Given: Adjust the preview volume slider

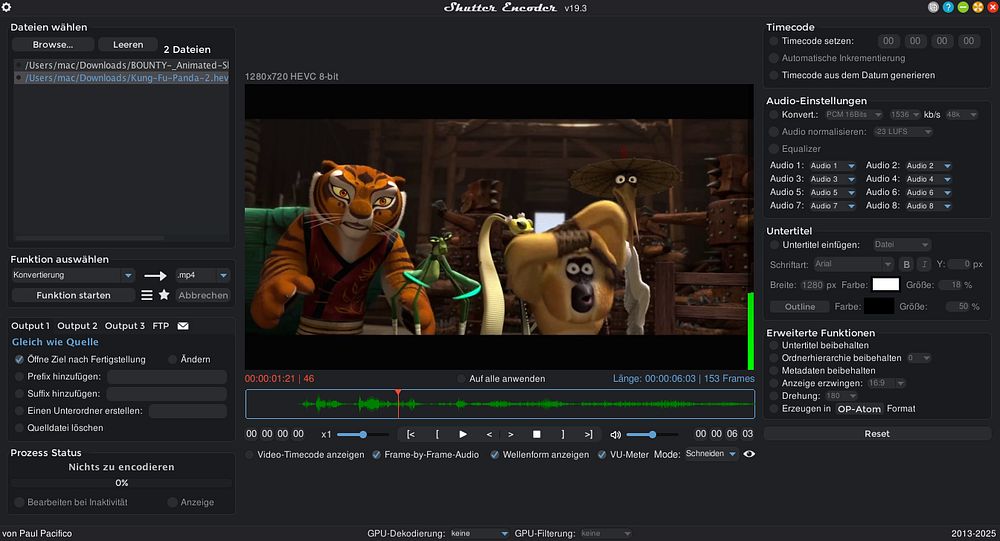Looking at the screenshot, I should coord(652,434).
